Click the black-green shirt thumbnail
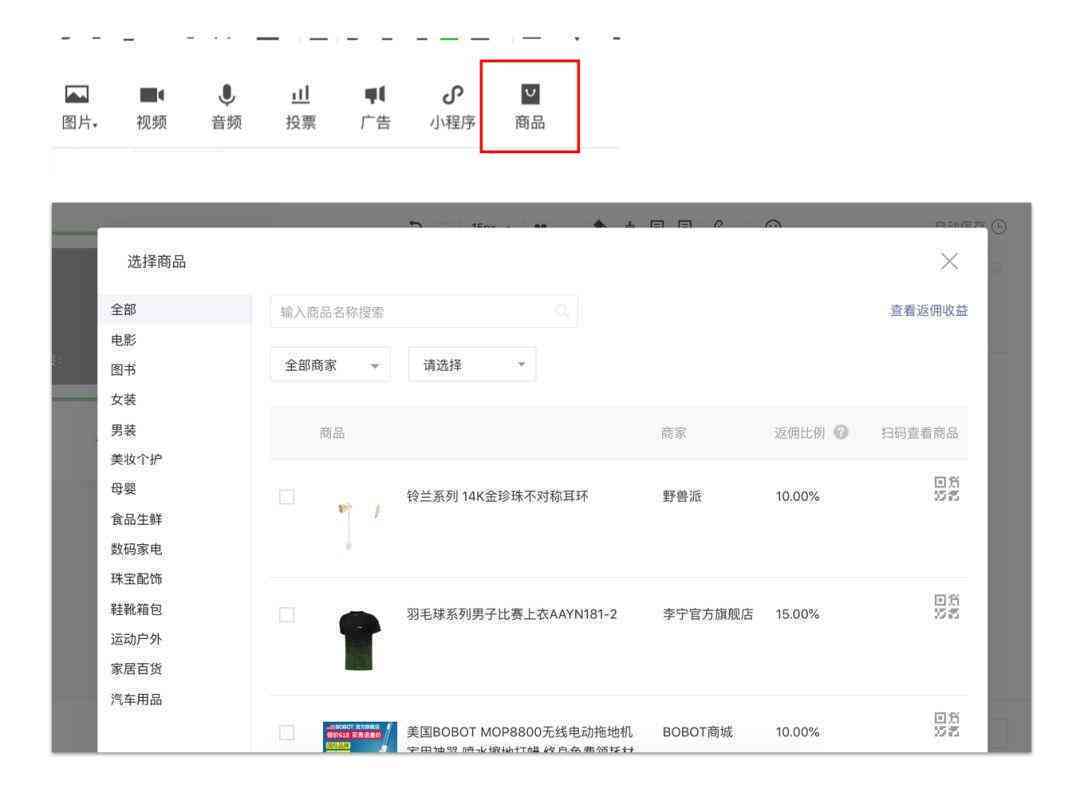Viewport: 1080px width, 785px height. click(x=360, y=640)
